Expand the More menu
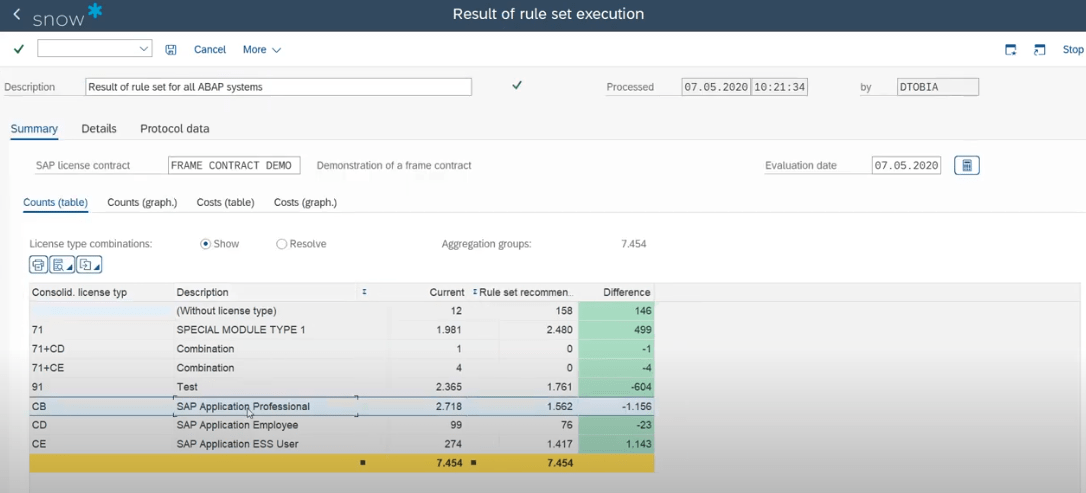This screenshot has height=493, width=1086. pyautogui.click(x=262, y=50)
